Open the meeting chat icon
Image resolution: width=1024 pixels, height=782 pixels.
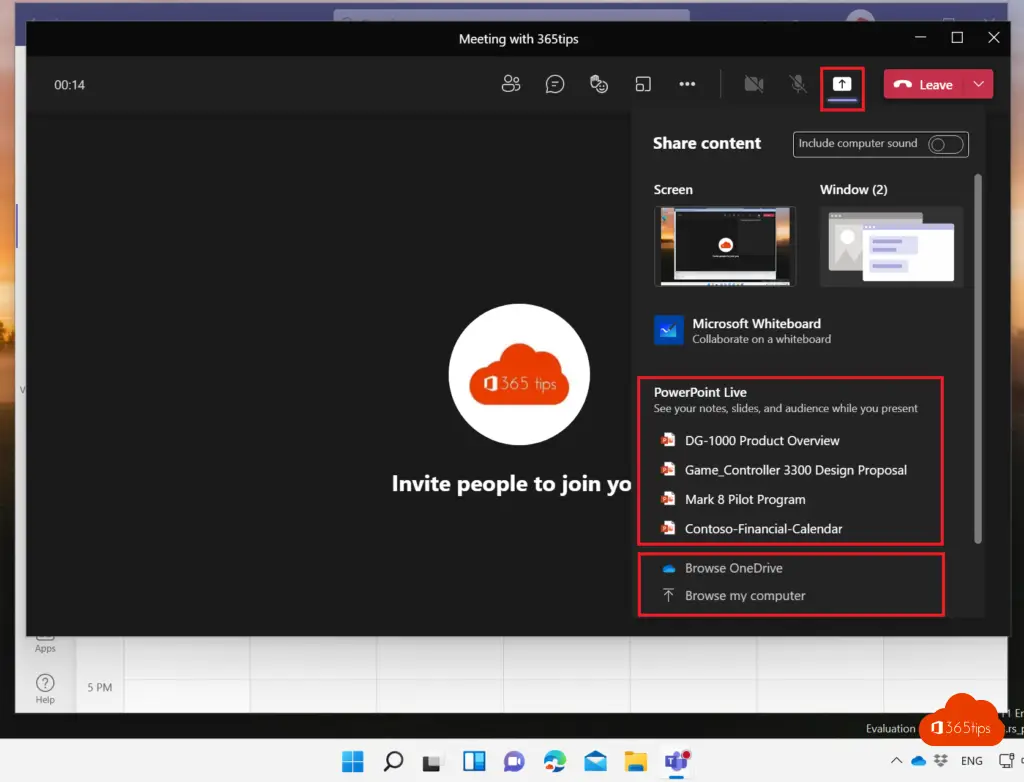[554, 84]
